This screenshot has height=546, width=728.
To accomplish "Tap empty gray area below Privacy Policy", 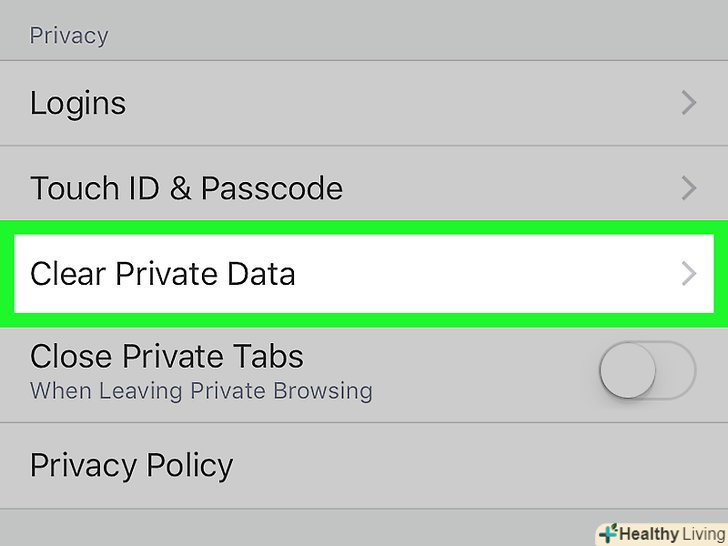I will coord(300,525).
